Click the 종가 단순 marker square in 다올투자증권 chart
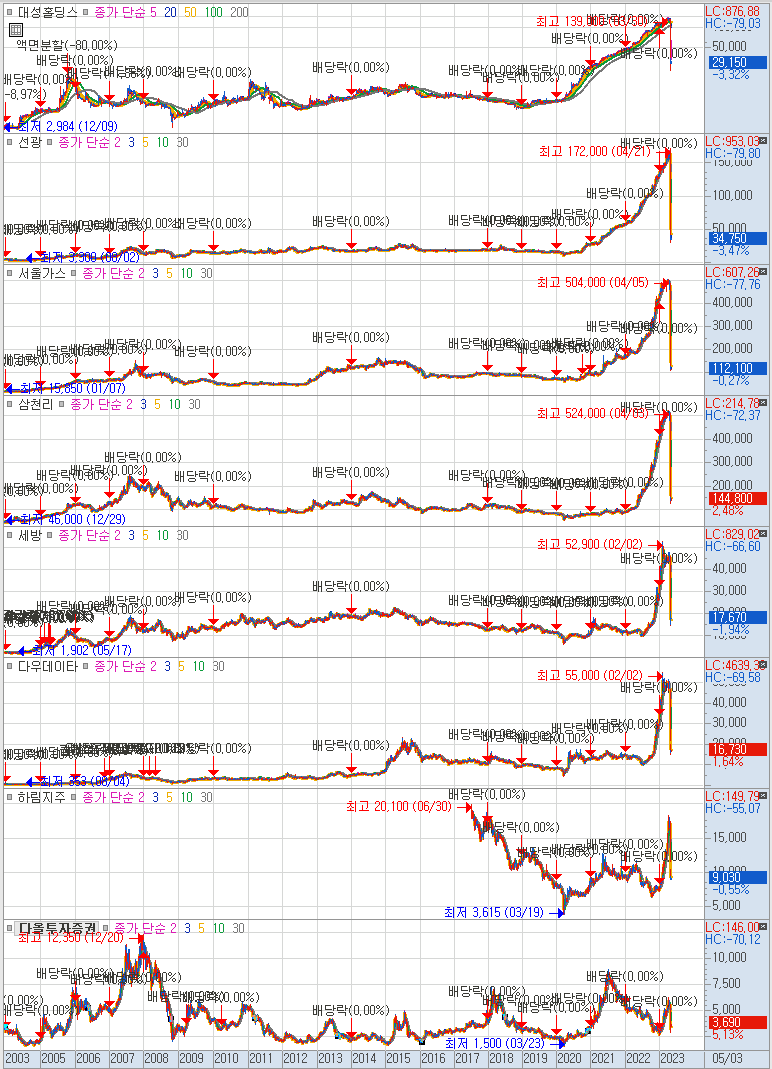Screen dimensions: 772x1069 click(106, 928)
